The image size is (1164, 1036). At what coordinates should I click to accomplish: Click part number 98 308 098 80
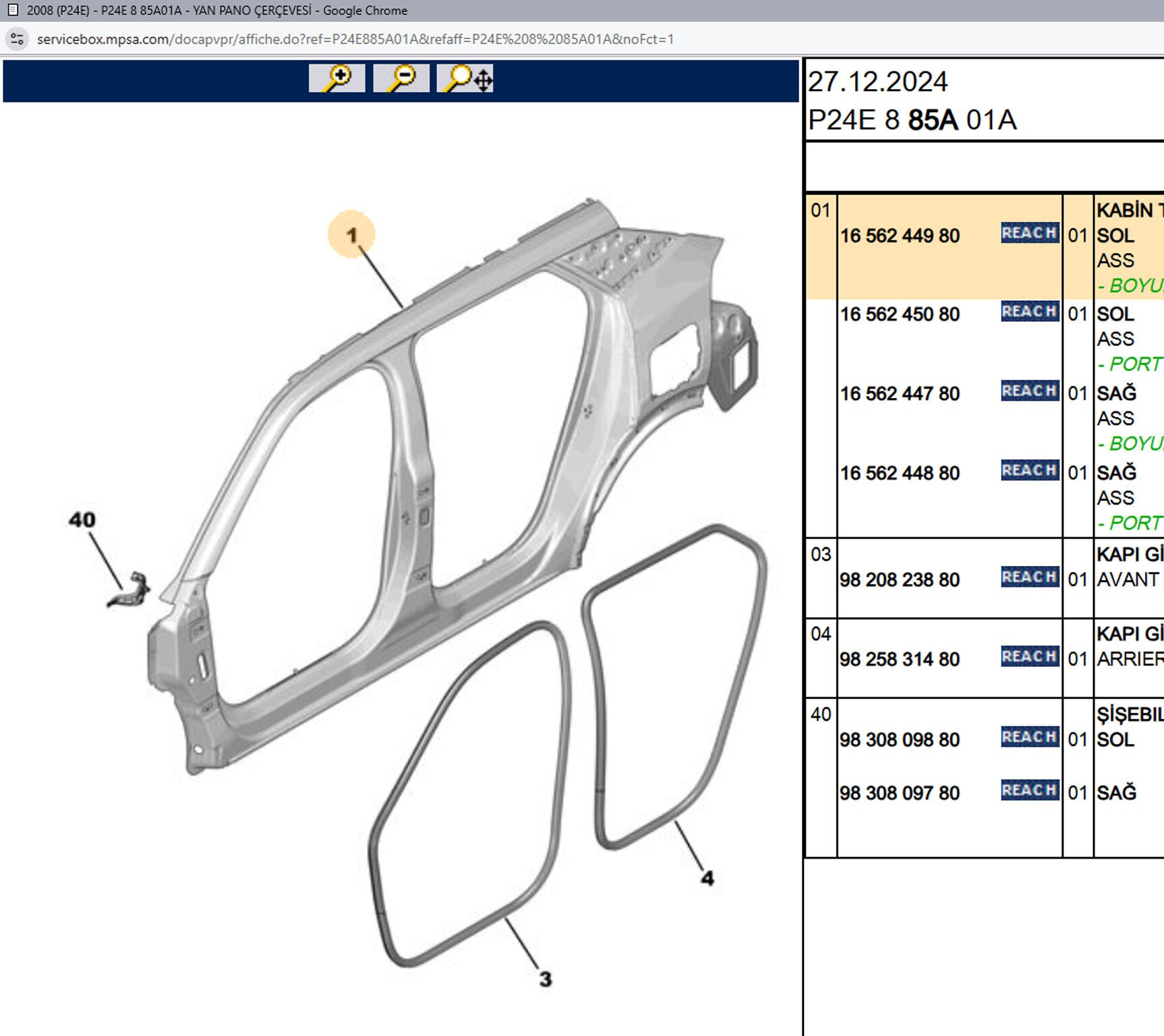pyautogui.click(x=900, y=740)
